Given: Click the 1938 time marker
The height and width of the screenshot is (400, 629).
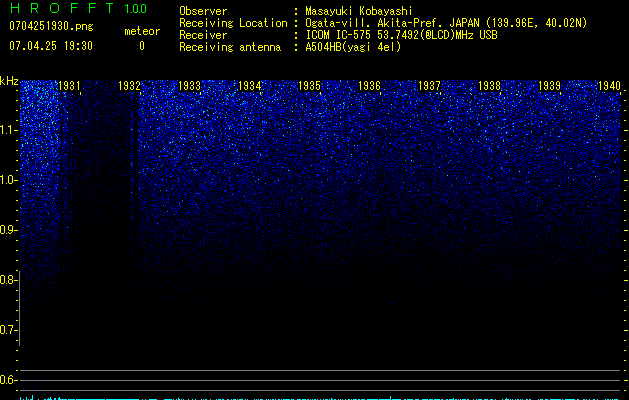Looking at the screenshot, I should pos(489,86).
